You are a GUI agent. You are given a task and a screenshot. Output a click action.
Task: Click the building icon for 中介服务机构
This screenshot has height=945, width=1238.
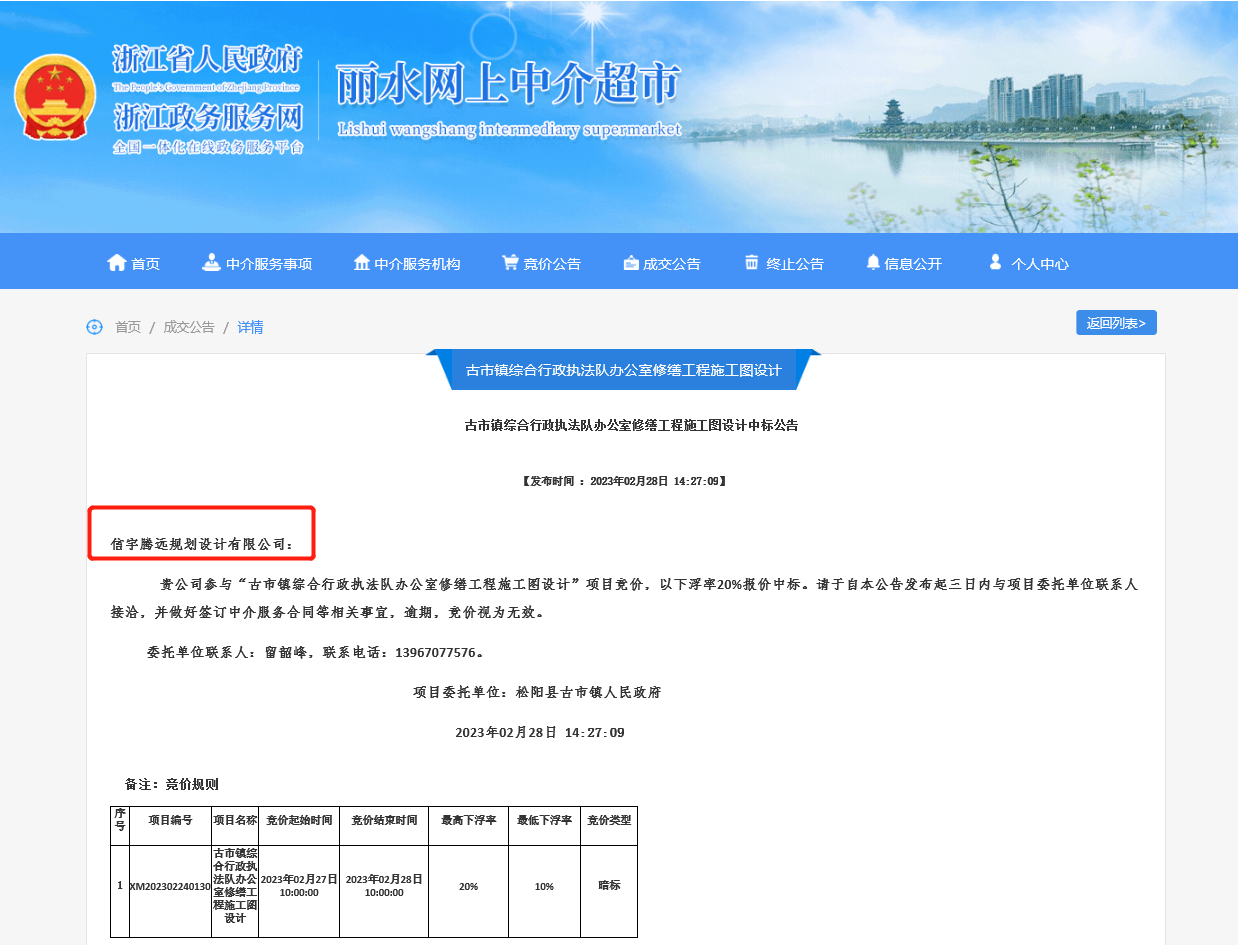(362, 262)
